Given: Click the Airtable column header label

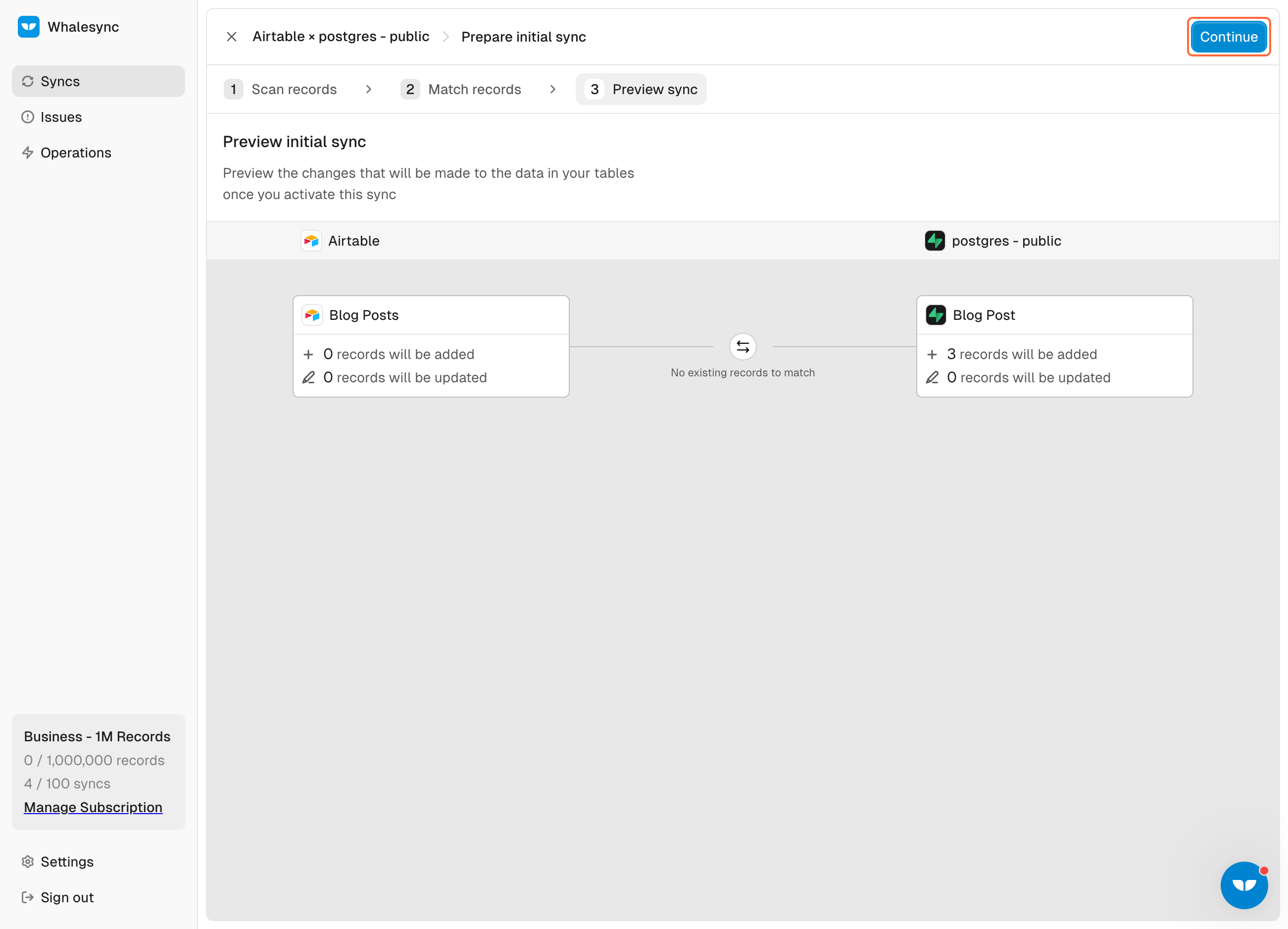Looking at the screenshot, I should 354,241.
